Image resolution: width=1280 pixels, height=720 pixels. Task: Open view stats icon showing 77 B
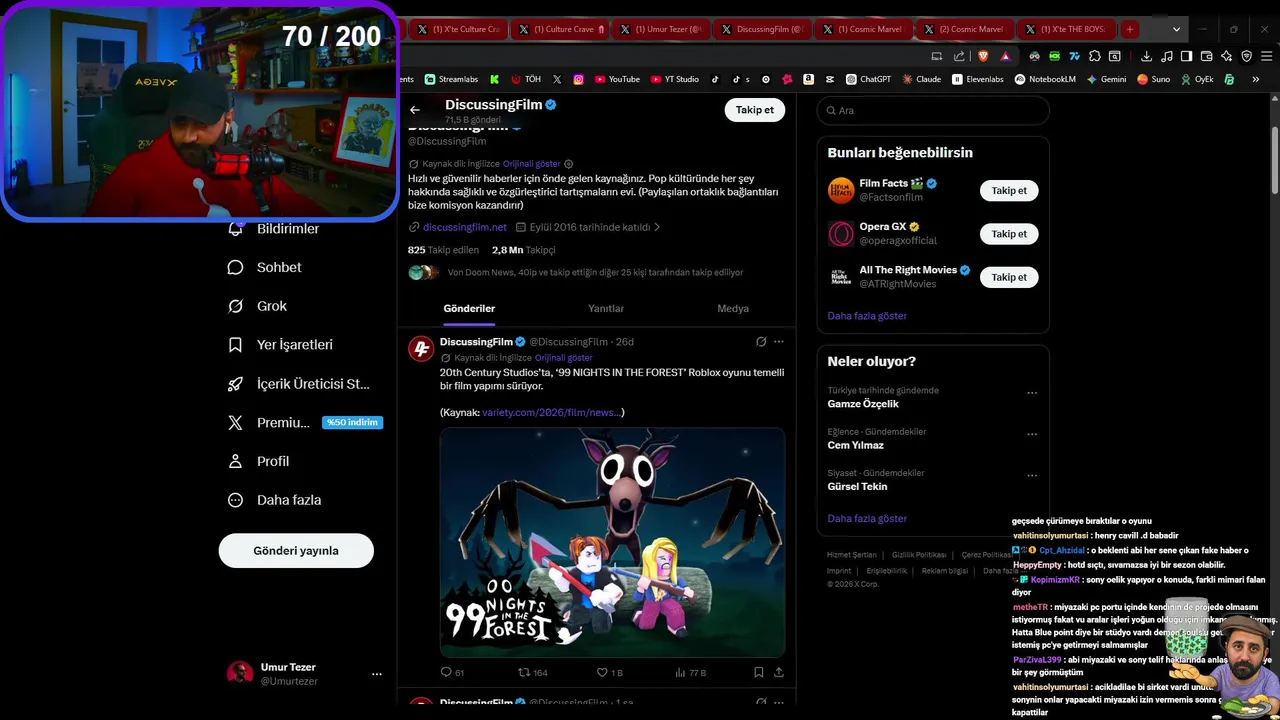pyautogui.click(x=681, y=673)
